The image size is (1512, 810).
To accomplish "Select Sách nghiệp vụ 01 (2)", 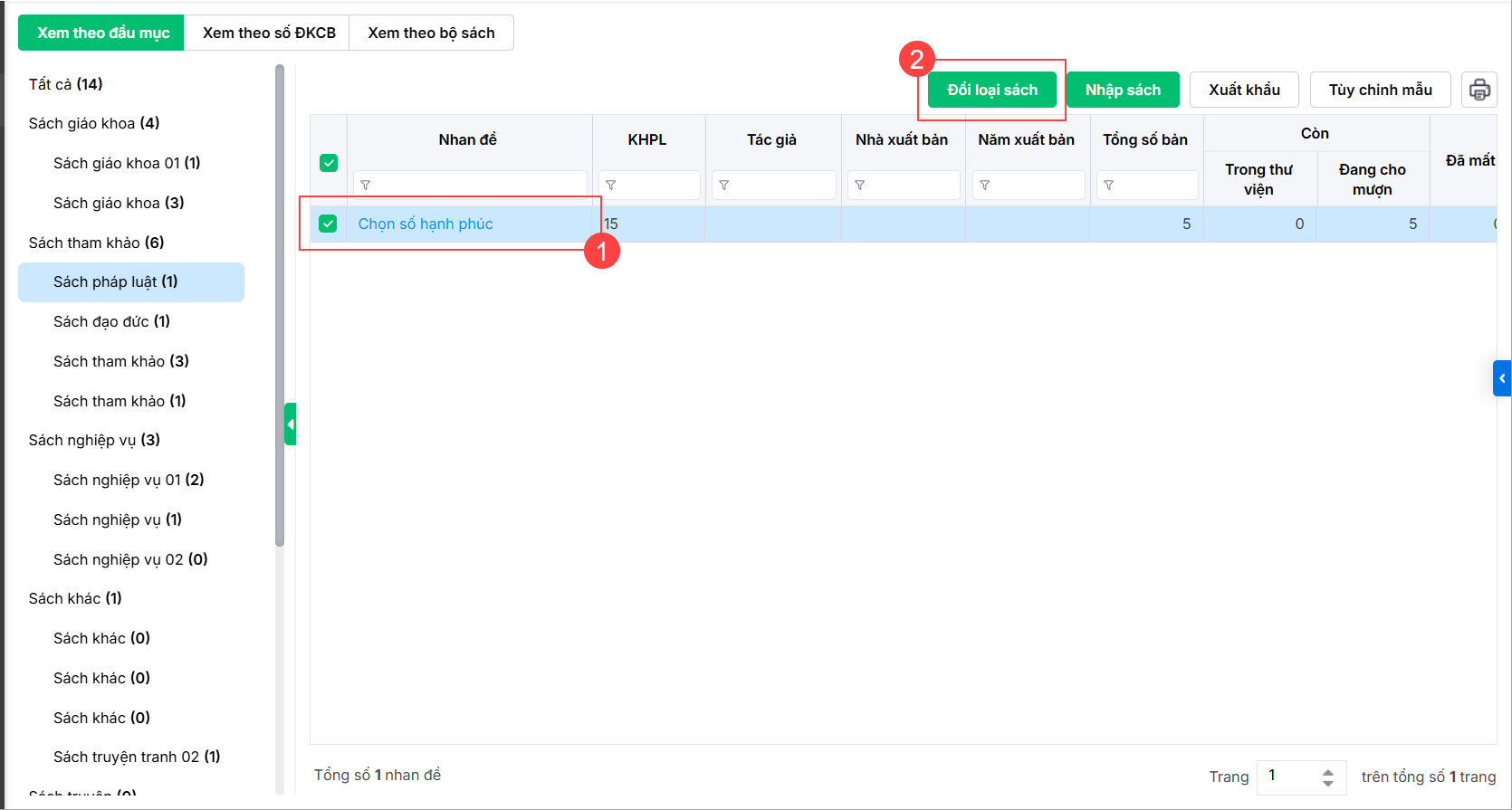I will click(x=129, y=480).
